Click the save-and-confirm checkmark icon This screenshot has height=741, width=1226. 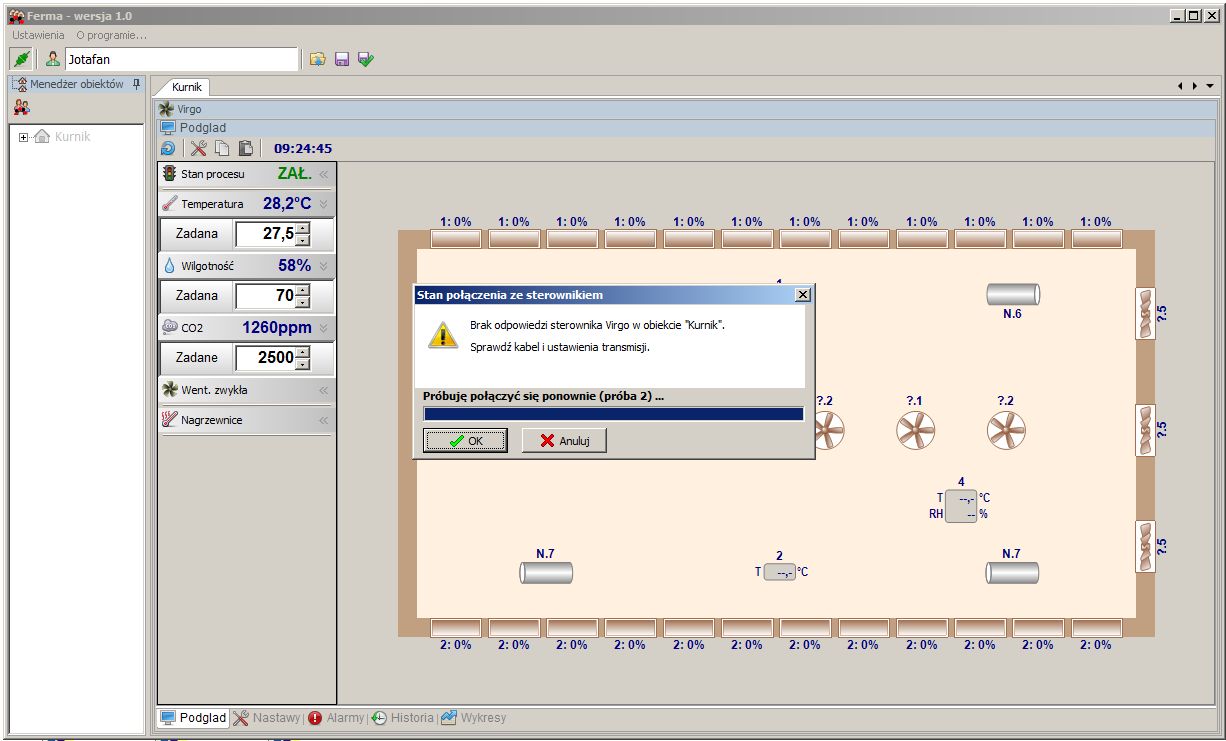(x=366, y=59)
